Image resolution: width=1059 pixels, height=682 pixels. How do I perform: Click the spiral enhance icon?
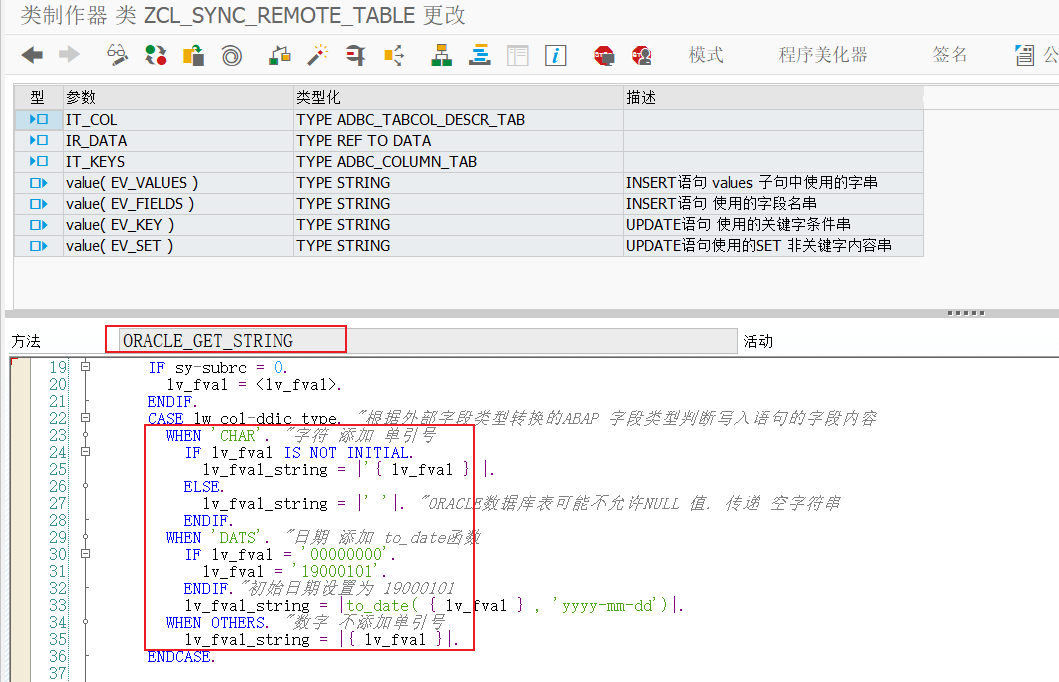pyautogui.click(x=232, y=55)
